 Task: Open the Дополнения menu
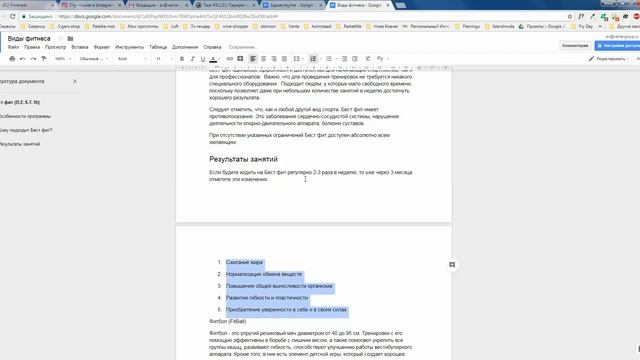[x=185, y=47]
